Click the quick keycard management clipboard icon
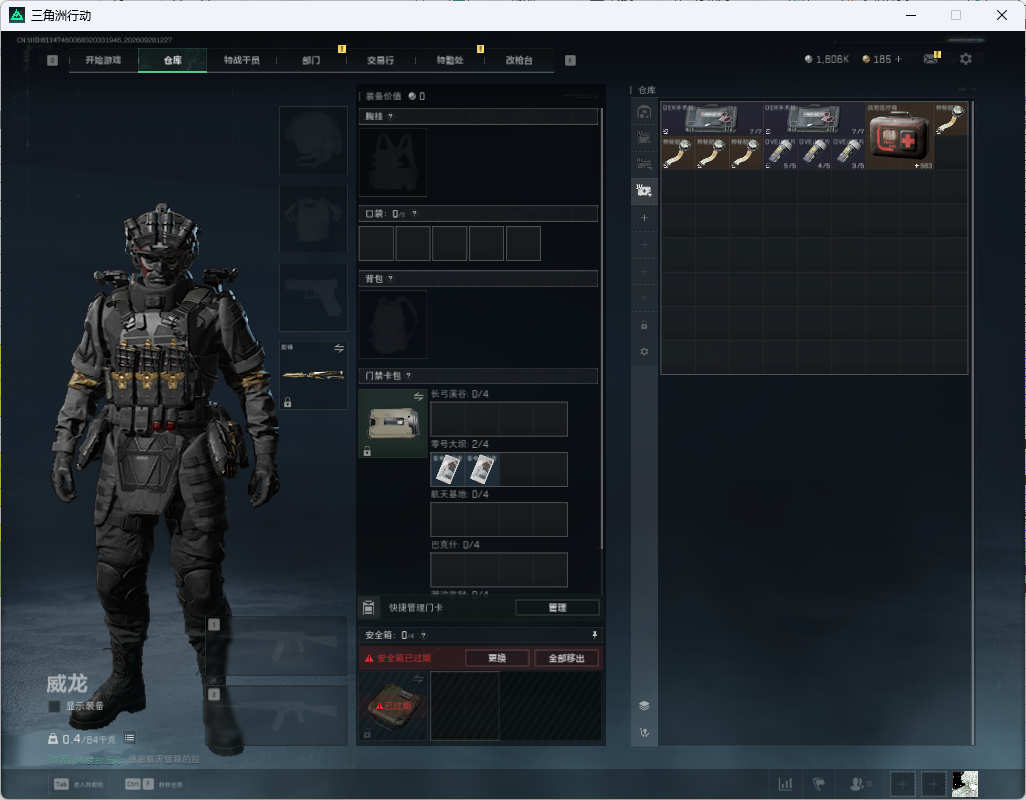The image size is (1026, 800). [x=368, y=608]
